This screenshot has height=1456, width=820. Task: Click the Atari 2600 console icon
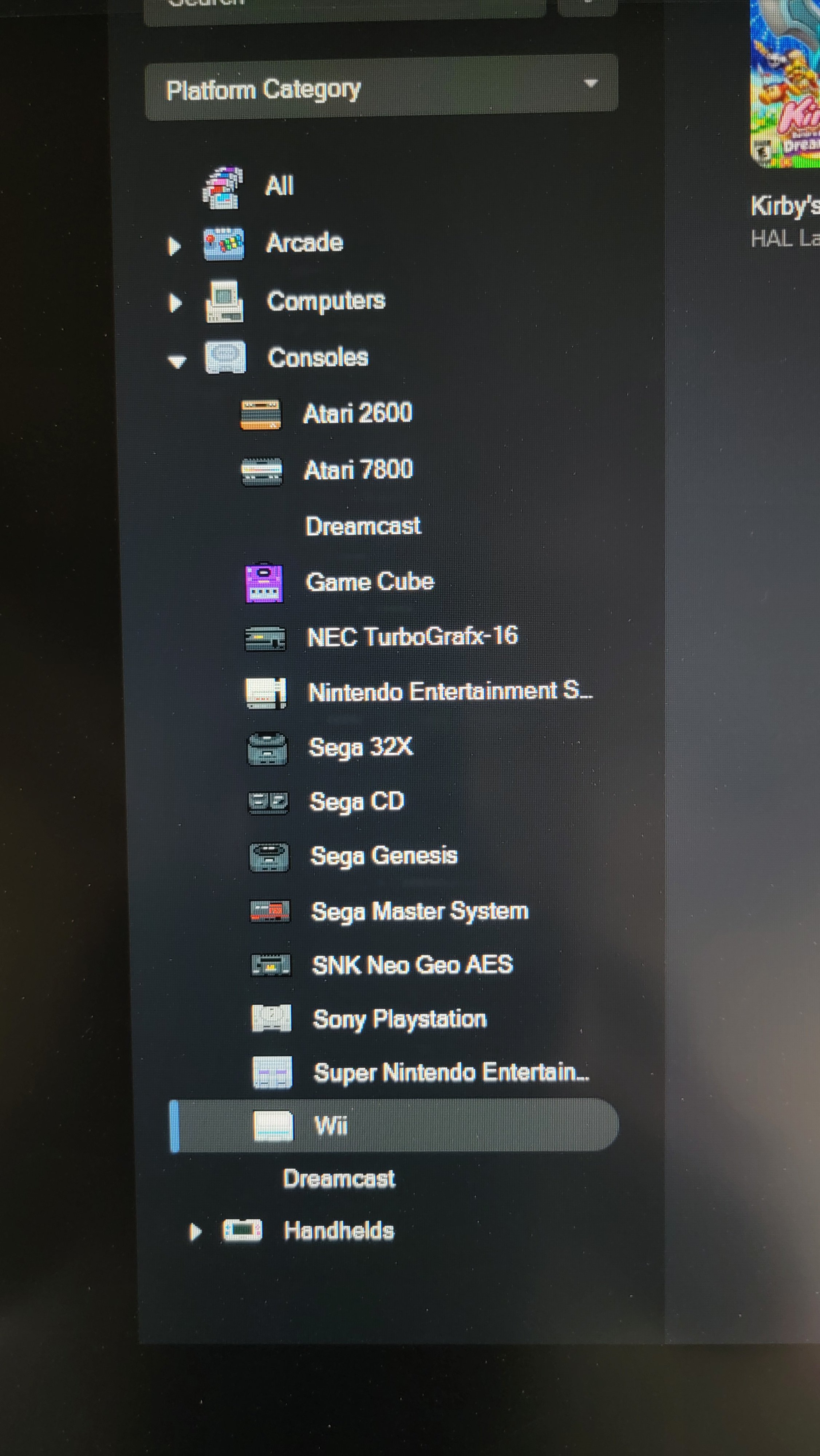click(260, 414)
